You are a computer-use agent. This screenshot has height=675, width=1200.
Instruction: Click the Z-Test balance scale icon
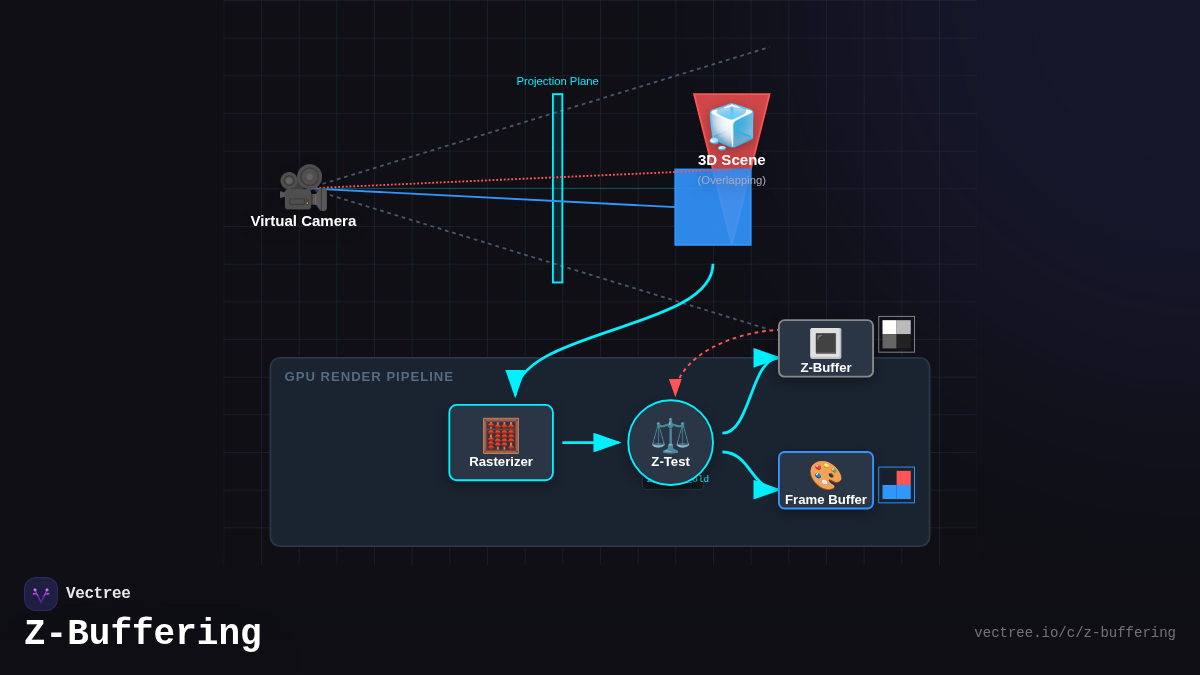[x=670, y=435]
